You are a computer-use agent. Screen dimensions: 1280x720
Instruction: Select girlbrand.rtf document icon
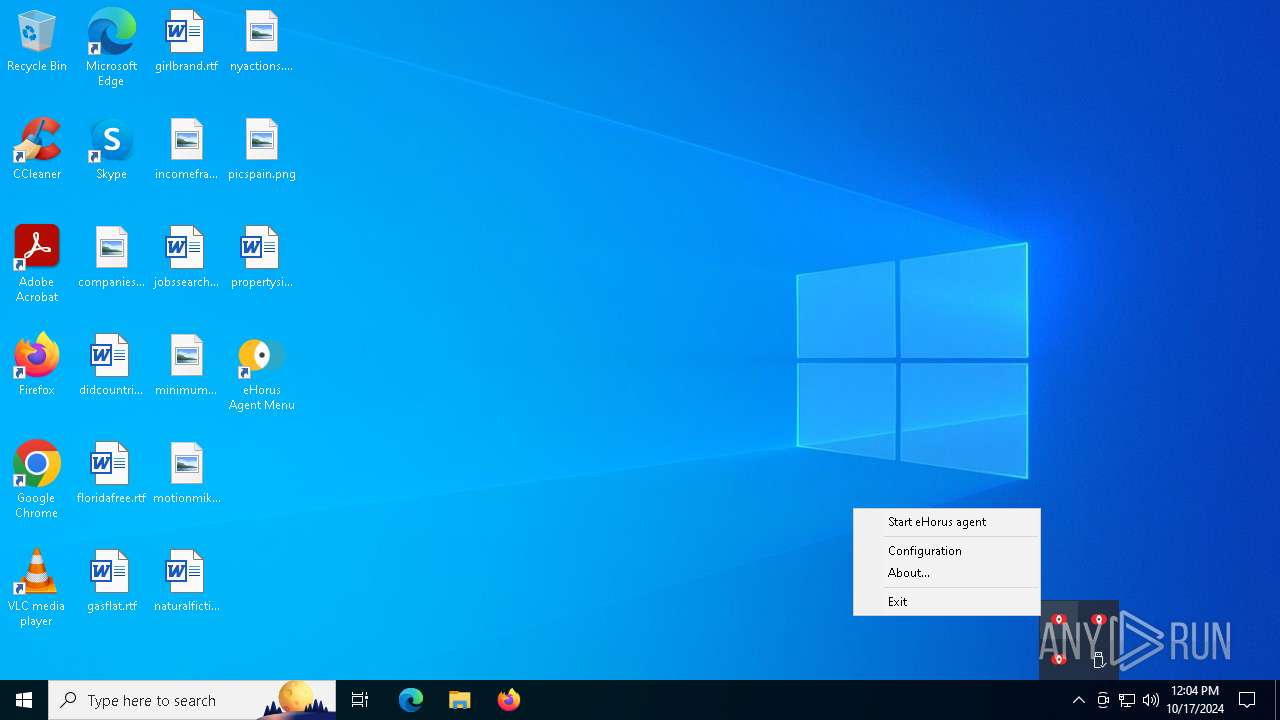point(186,42)
